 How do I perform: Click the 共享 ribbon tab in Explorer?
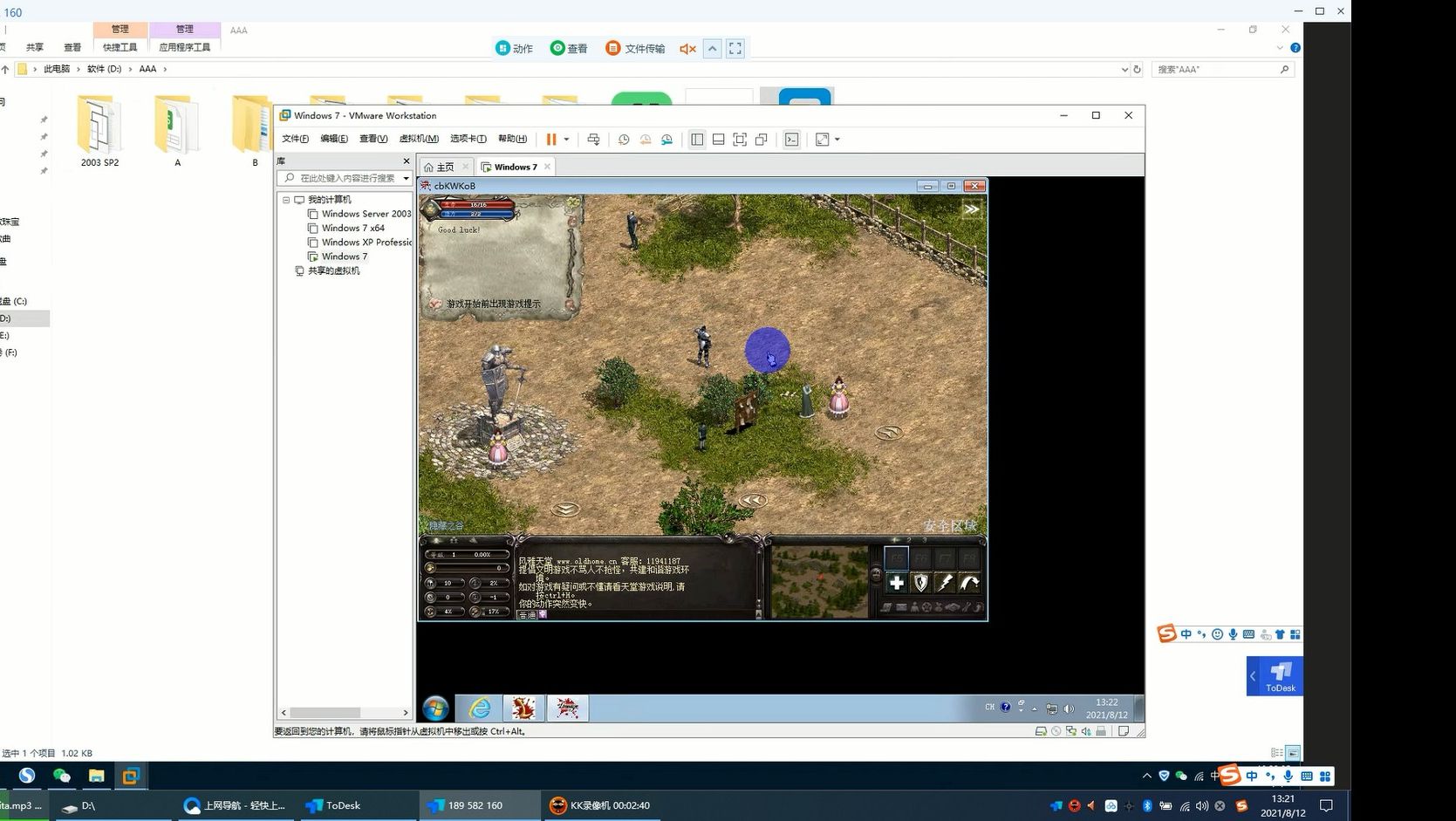coord(35,47)
